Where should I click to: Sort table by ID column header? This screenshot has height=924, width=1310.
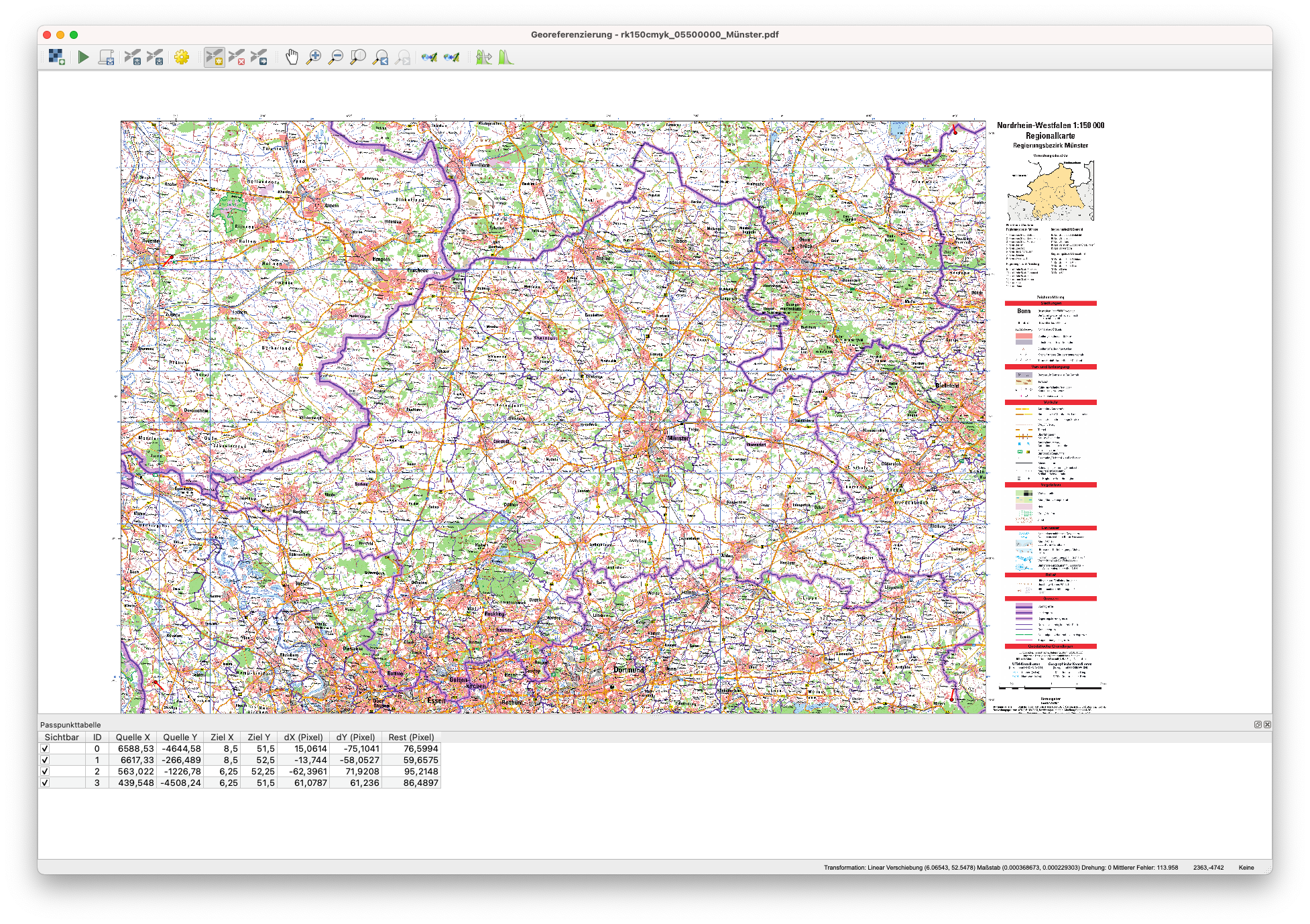97,737
